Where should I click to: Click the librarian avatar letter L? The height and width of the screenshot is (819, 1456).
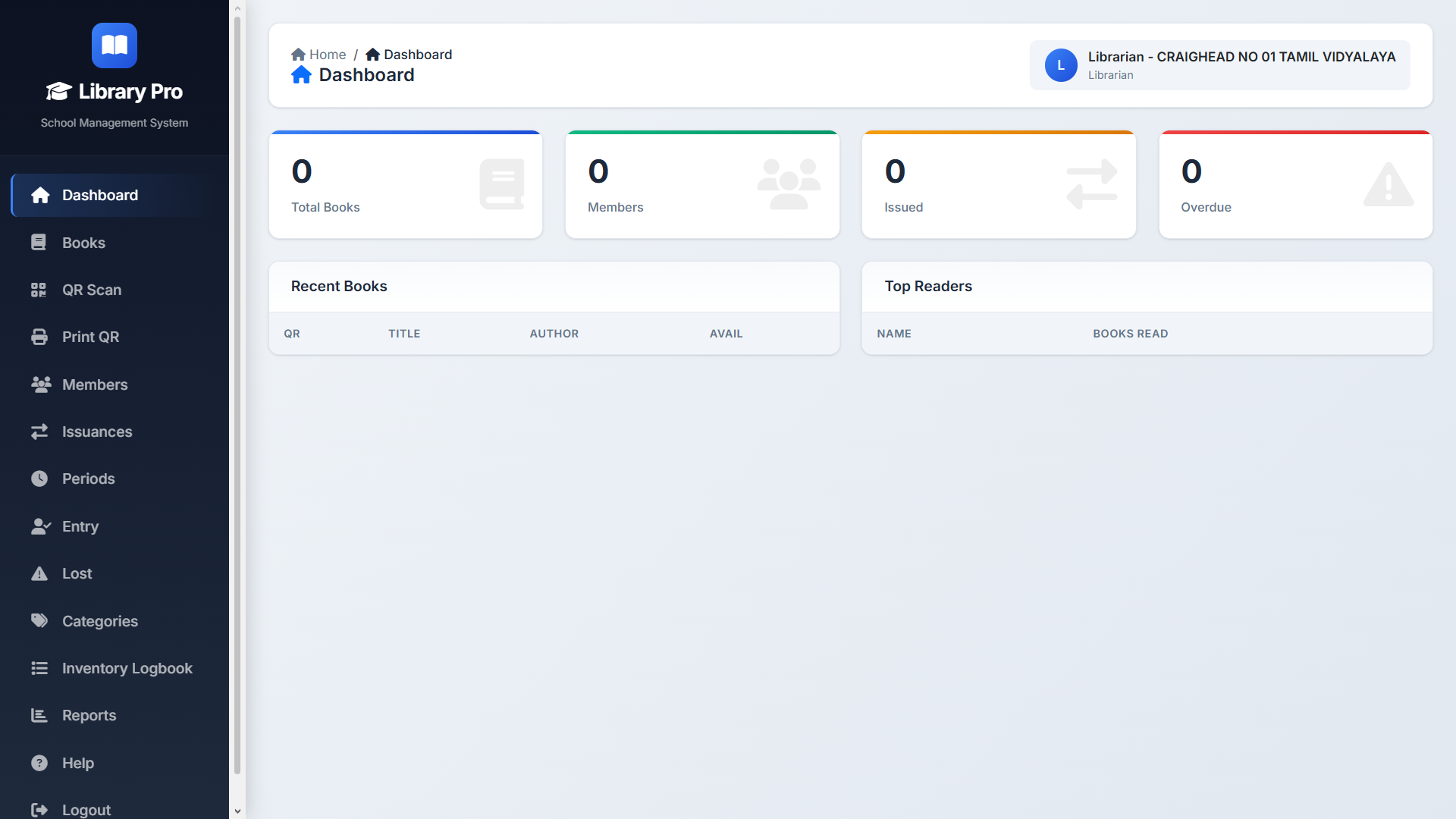pyautogui.click(x=1061, y=65)
